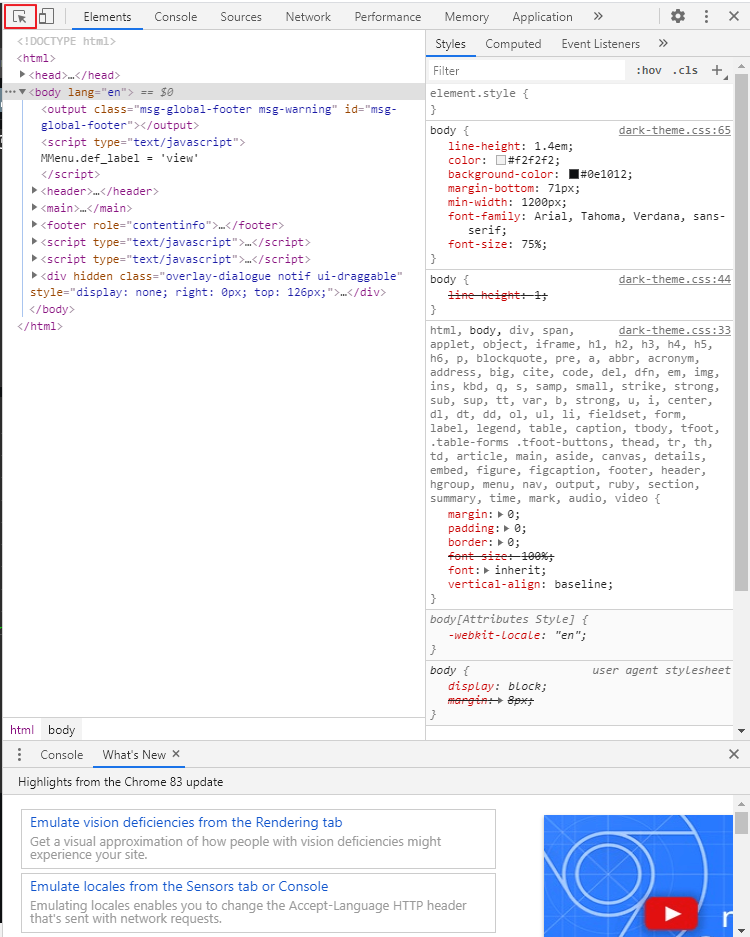This screenshot has width=750, height=937.
Task: Select the DOCTYPE html line
Action: pyautogui.click(x=66, y=41)
